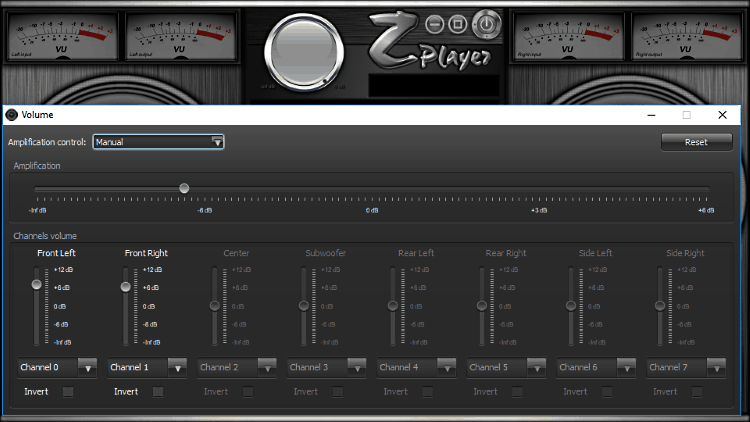750x422 pixels.
Task: Toggle Invert checkbox under Side Right
Action: tap(697, 392)
